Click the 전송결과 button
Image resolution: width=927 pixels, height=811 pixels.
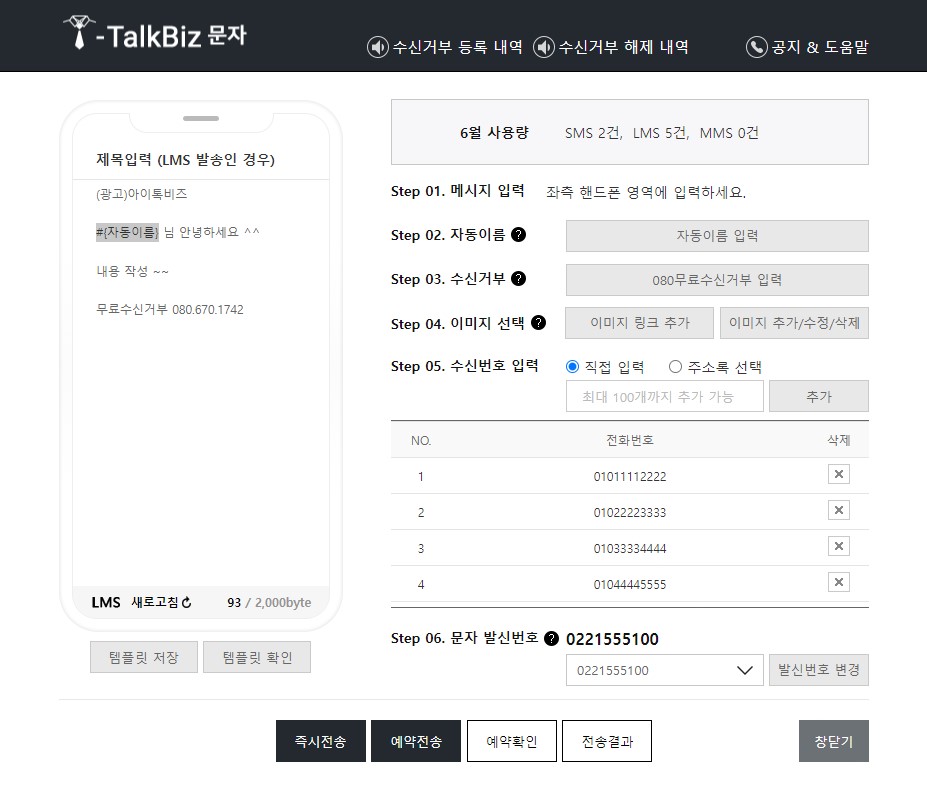tap(607, 741)
